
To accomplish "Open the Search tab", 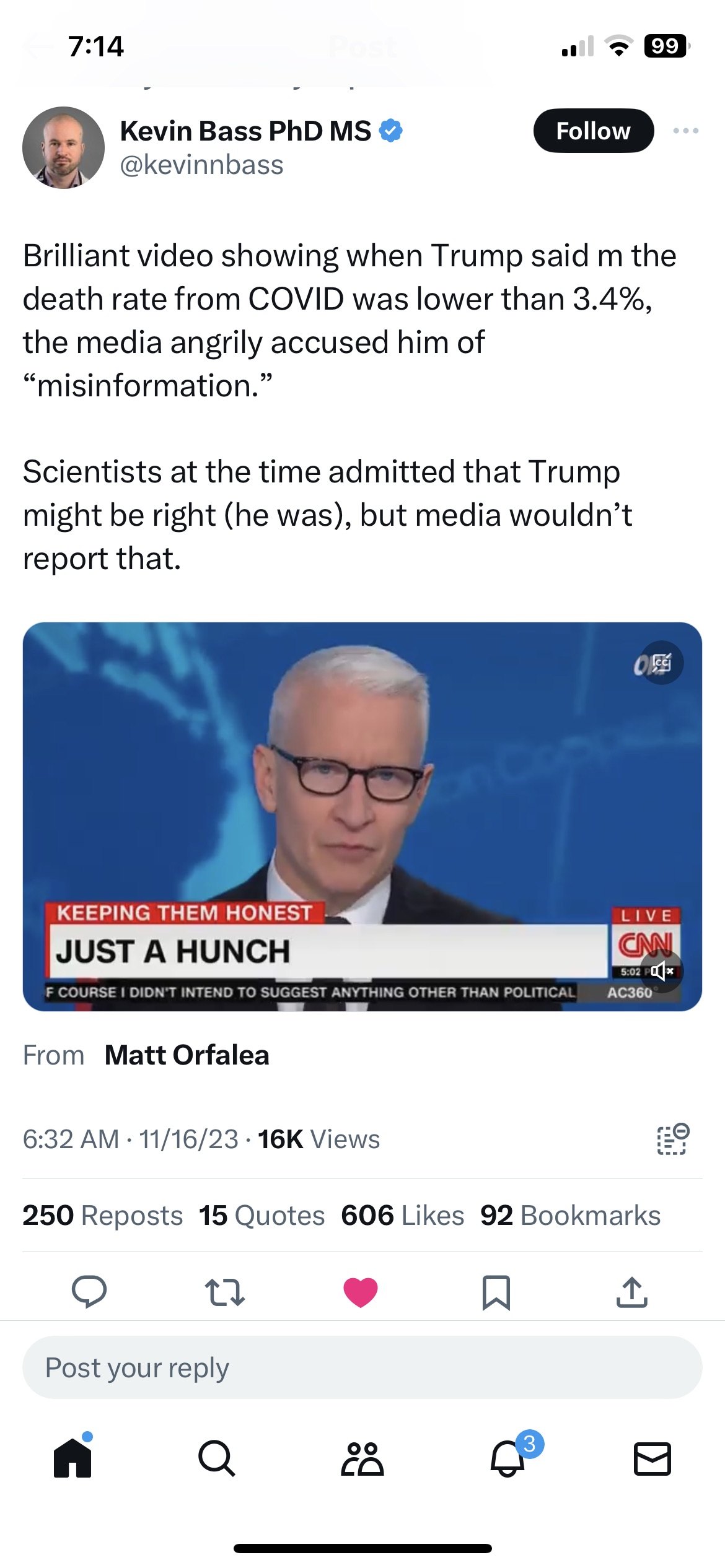I will click(x=217, y=1458).
